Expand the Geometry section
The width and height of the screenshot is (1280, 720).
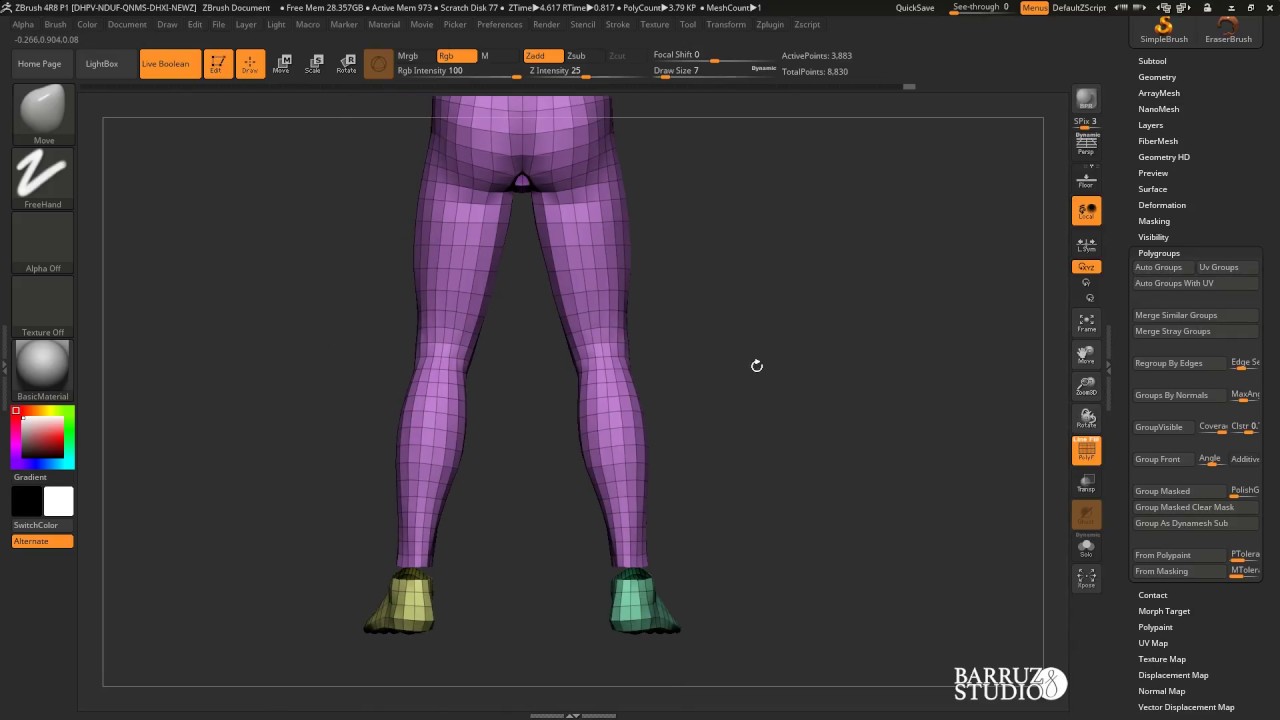pyautogui.click(x=1157, y=77)
